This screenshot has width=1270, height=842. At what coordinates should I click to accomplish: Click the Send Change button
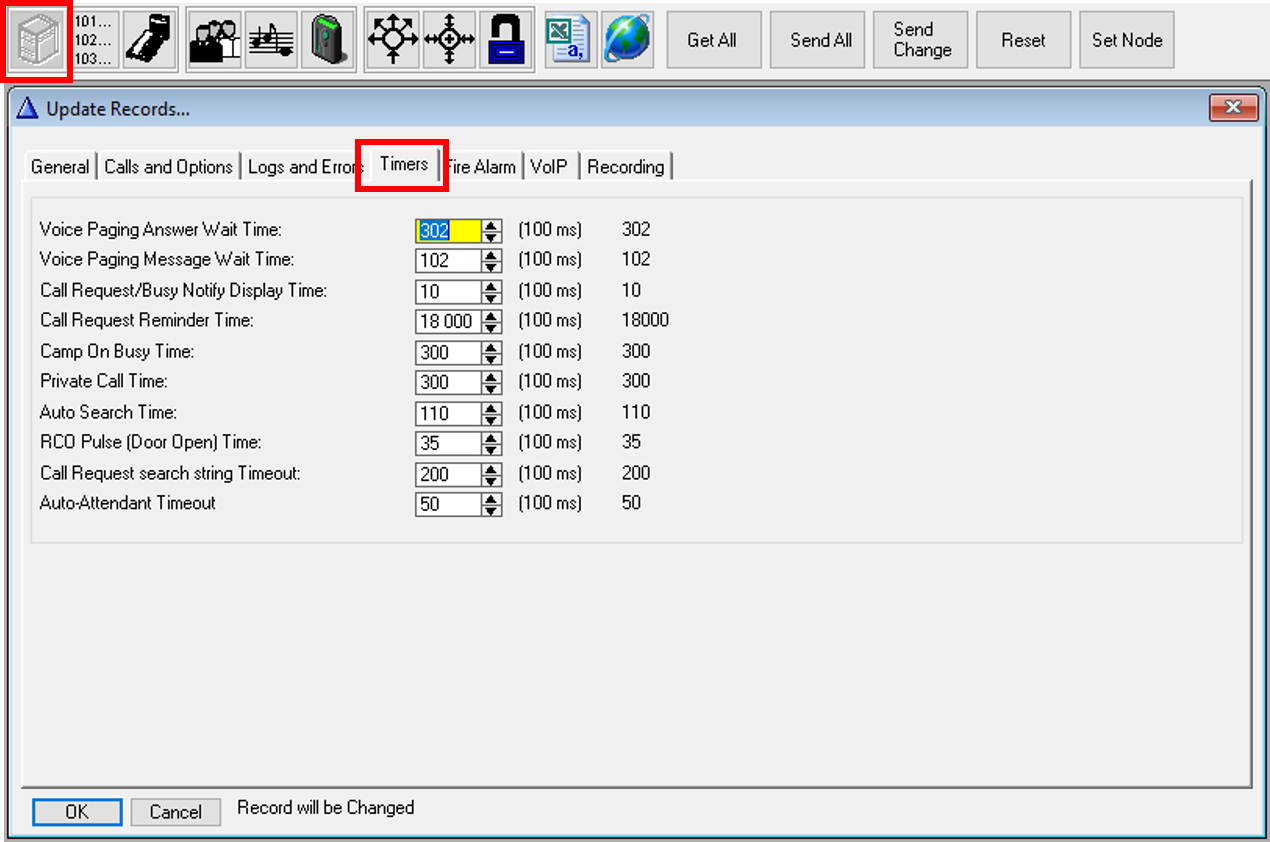(x=921, y=40)
